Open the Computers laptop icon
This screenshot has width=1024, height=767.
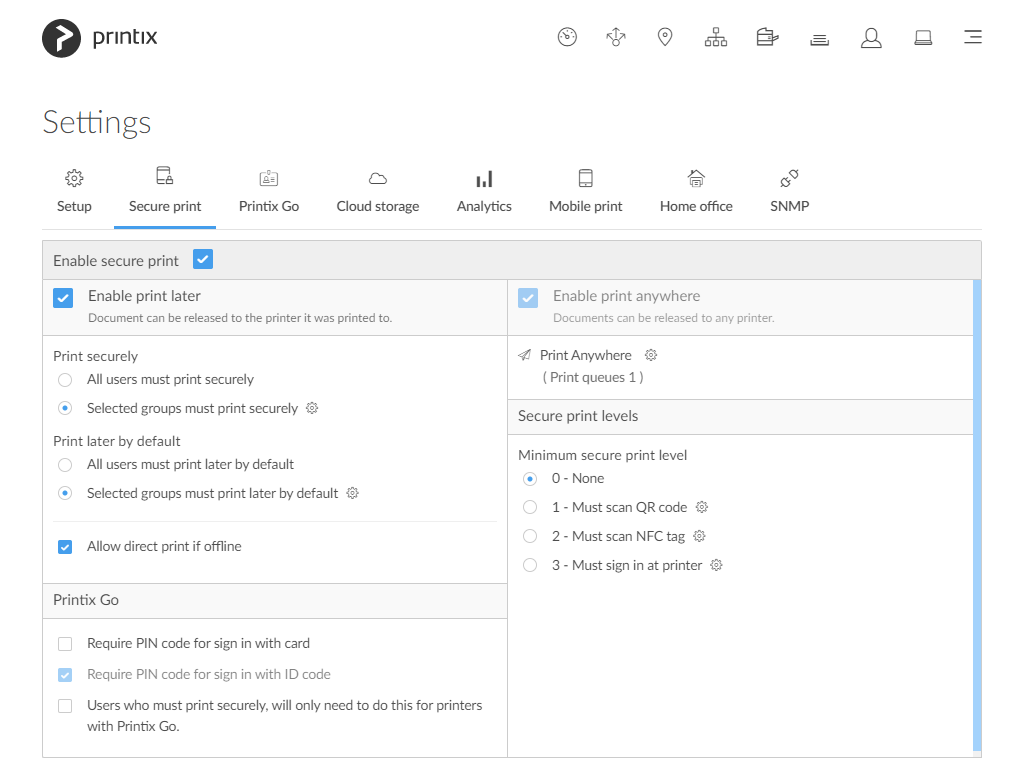pyautogui.click(x=923, y=38)
